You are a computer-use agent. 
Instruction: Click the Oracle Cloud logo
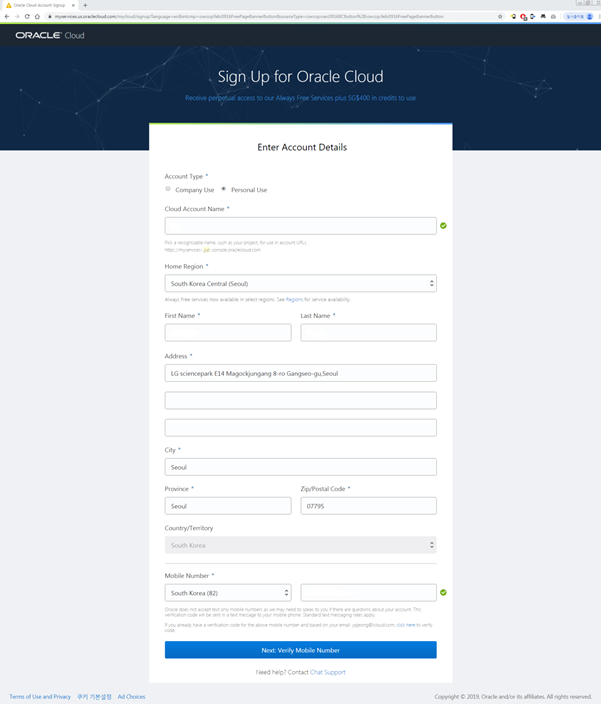50,35
